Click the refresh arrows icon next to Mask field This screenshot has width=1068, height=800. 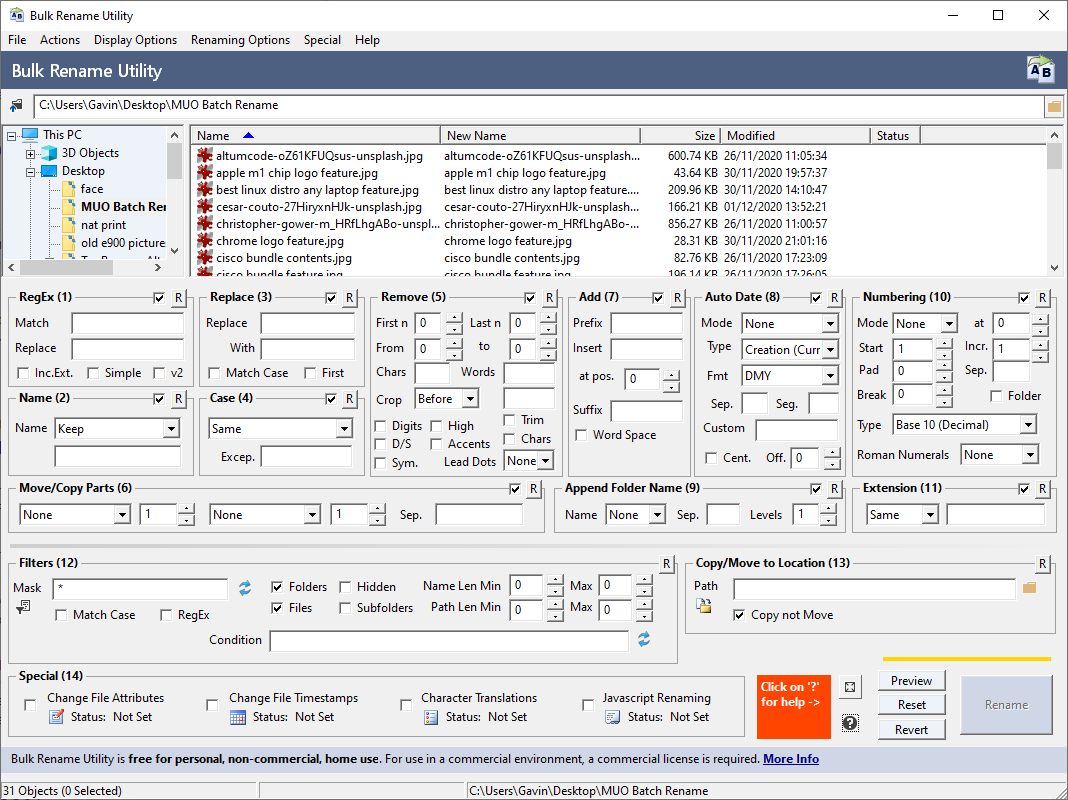(245, 588)
